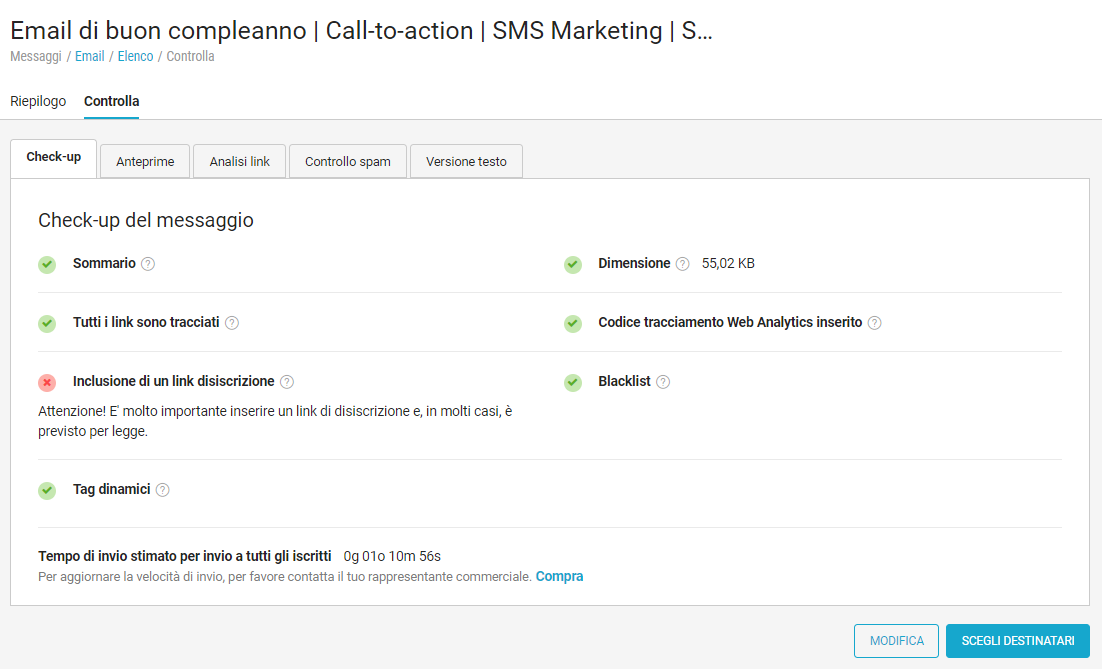This screenshot has height=669, width=1102.
Task: Go to Controllo spam tab
Action: click(348, 162)
